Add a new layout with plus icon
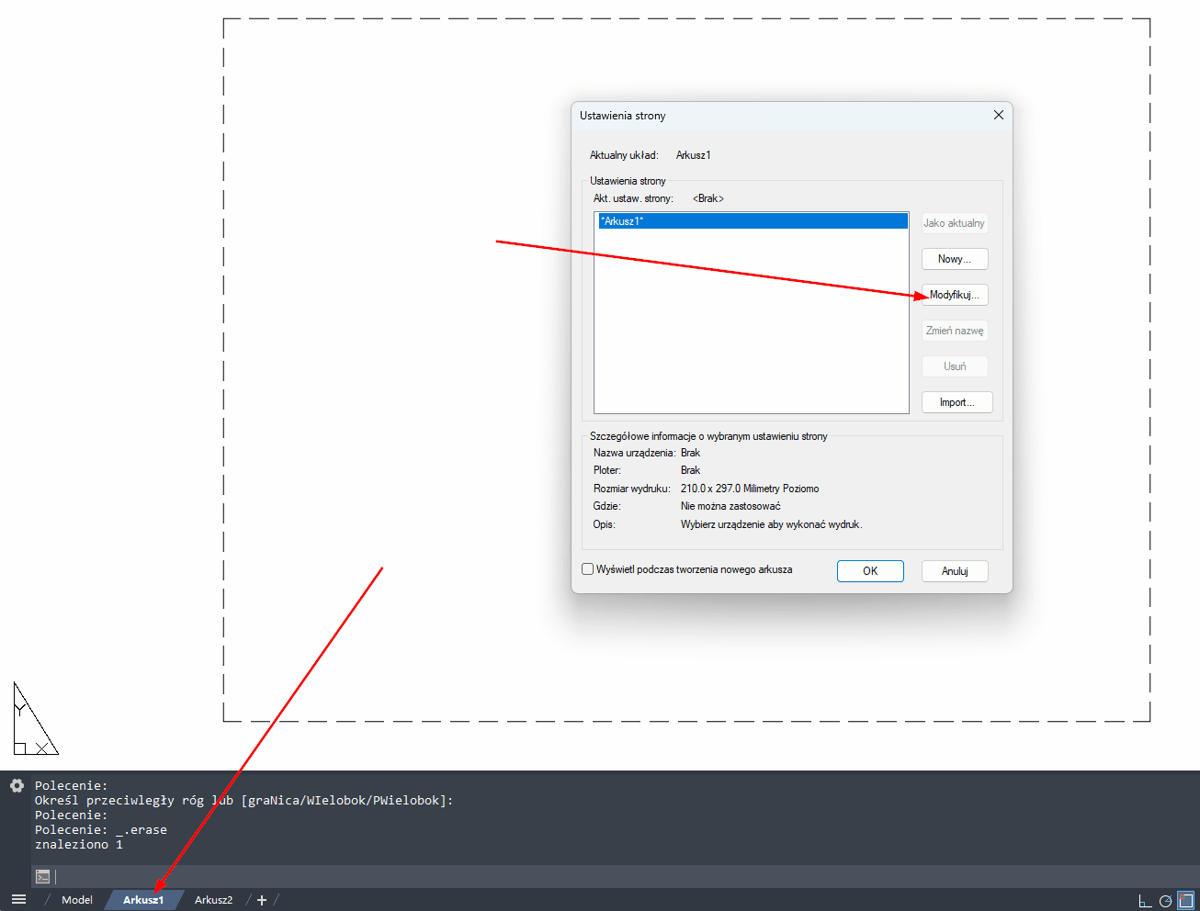Image resolution: width=1200 pixels, height=911 pixels. (262, 900)
